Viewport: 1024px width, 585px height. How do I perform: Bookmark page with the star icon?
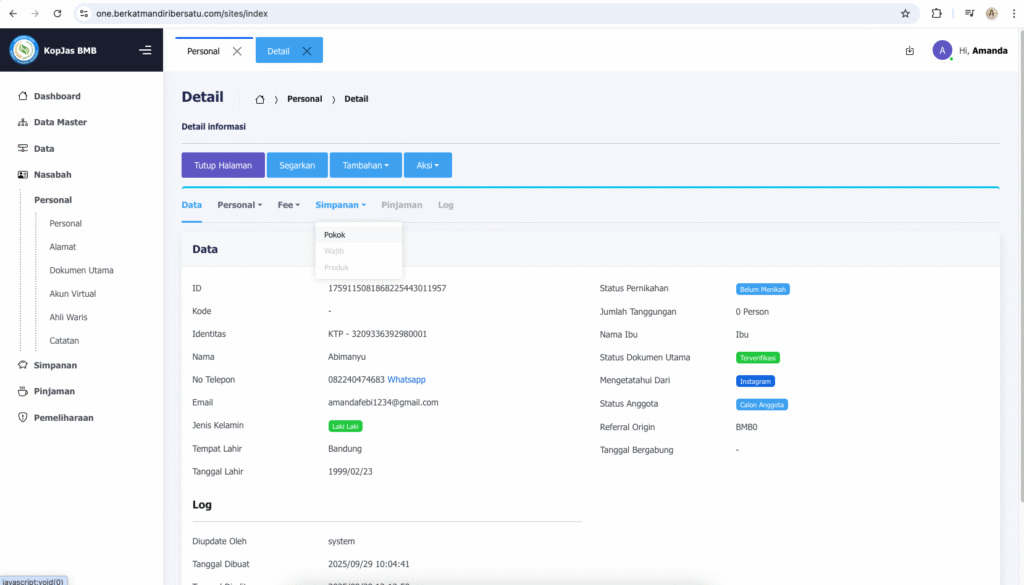click(x=905, y=14)
